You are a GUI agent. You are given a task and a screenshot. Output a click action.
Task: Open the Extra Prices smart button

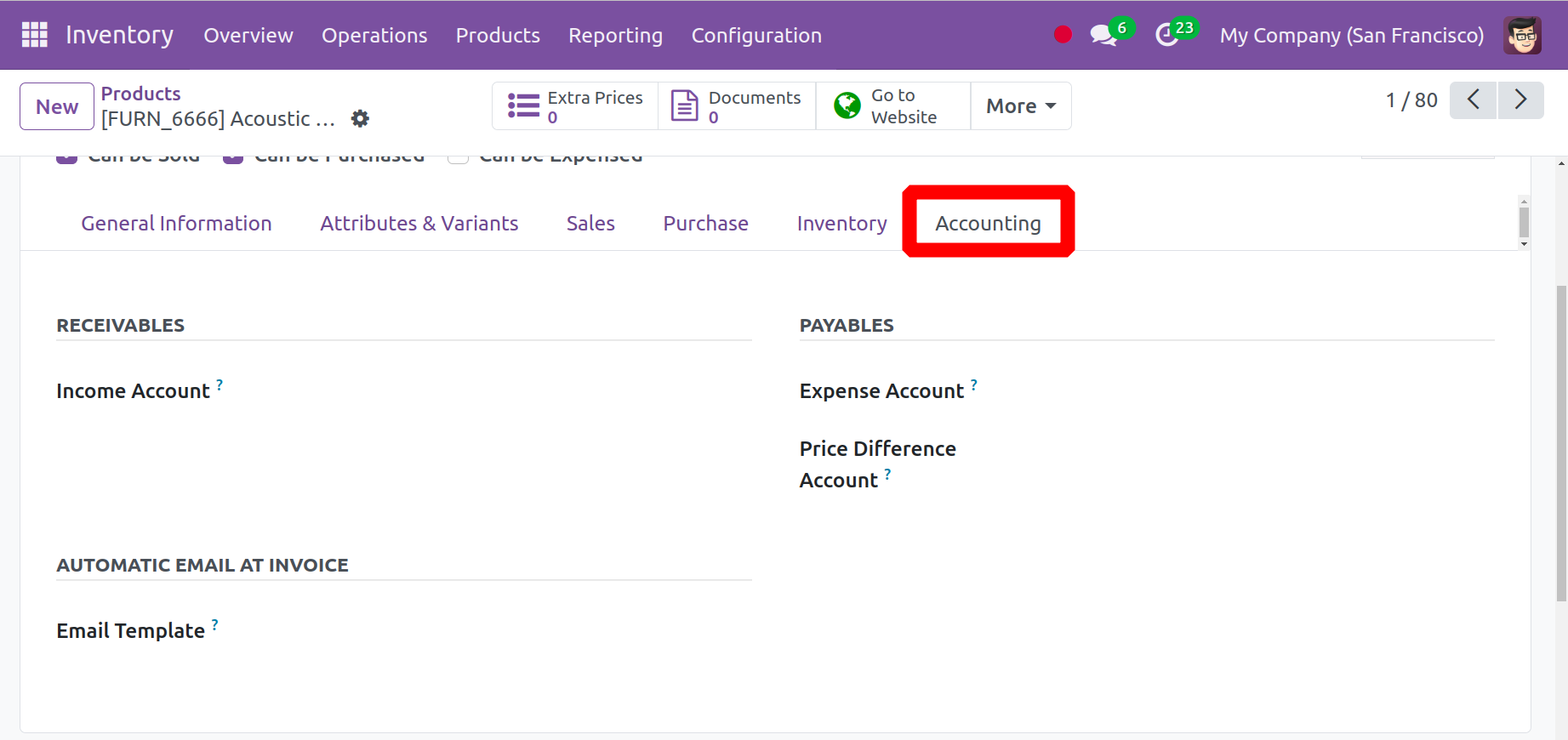coord(575,106)
